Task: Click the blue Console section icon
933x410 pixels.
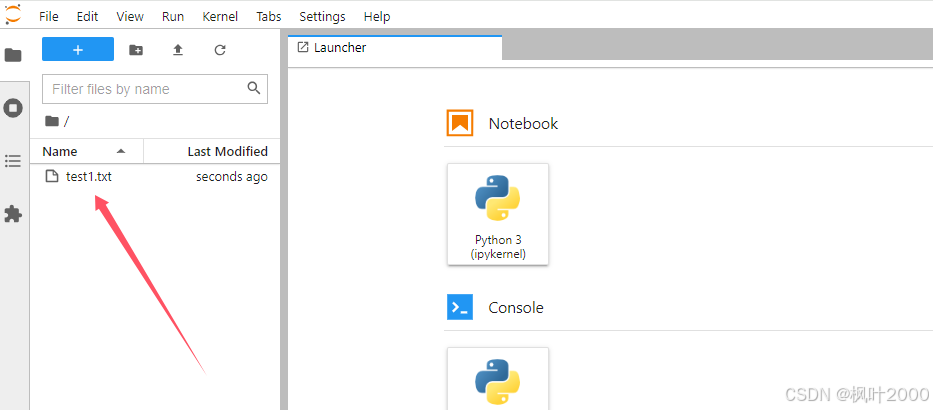Action: click(x=460, y=307)
